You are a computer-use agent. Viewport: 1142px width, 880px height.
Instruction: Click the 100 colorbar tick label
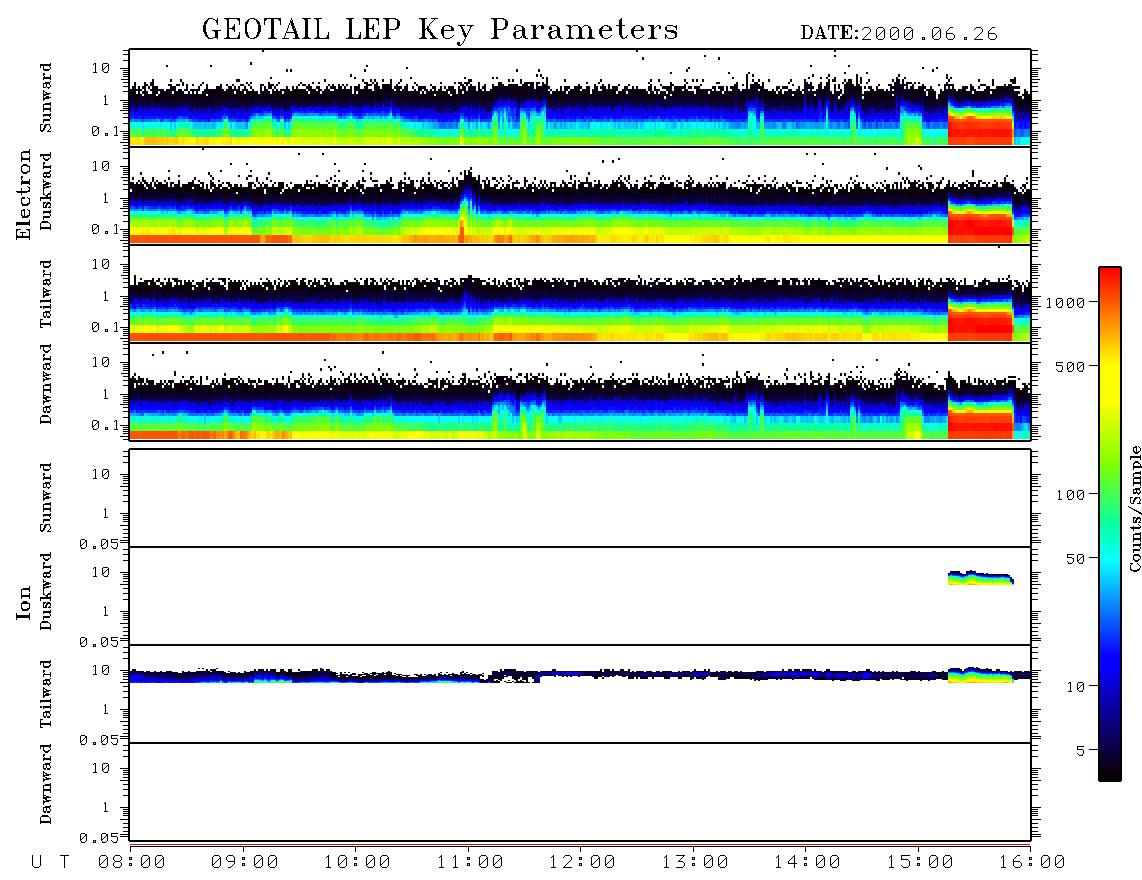point(1070,495)
